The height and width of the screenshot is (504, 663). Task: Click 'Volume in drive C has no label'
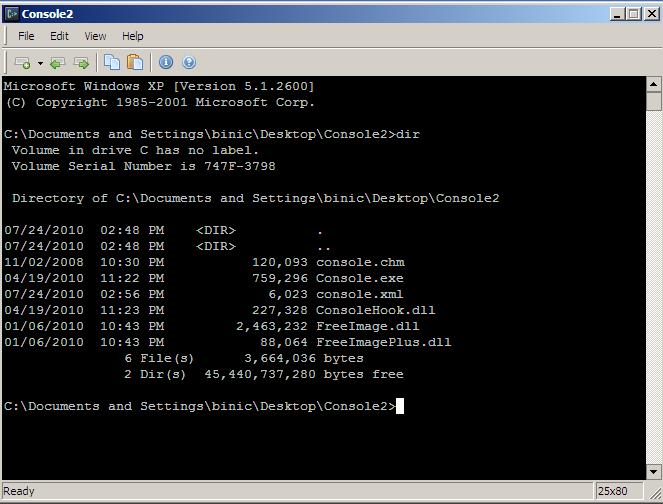pyautogui.click(x=135, y=150)
